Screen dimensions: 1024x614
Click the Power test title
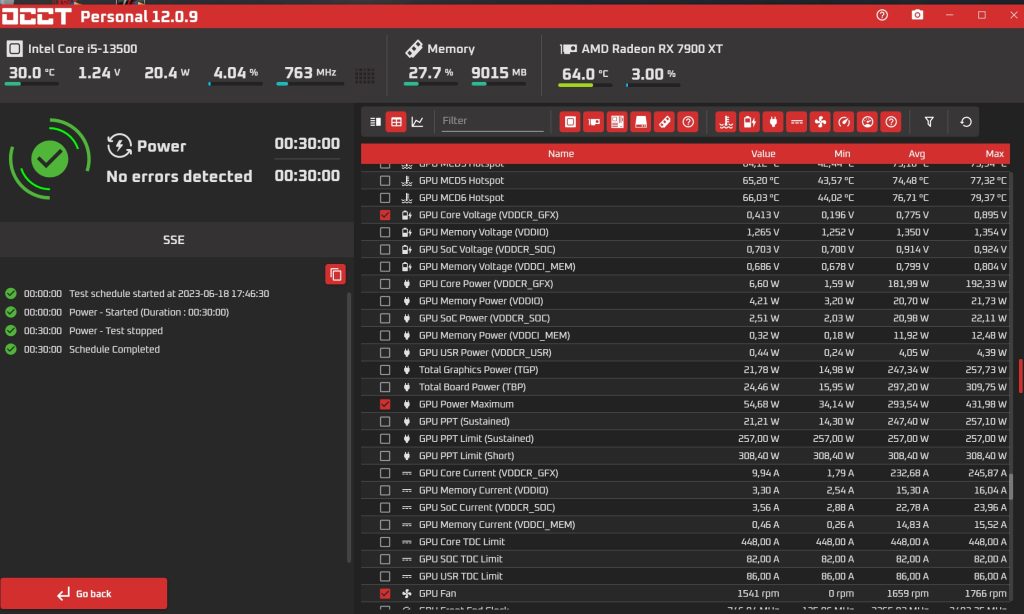[161, 146]
